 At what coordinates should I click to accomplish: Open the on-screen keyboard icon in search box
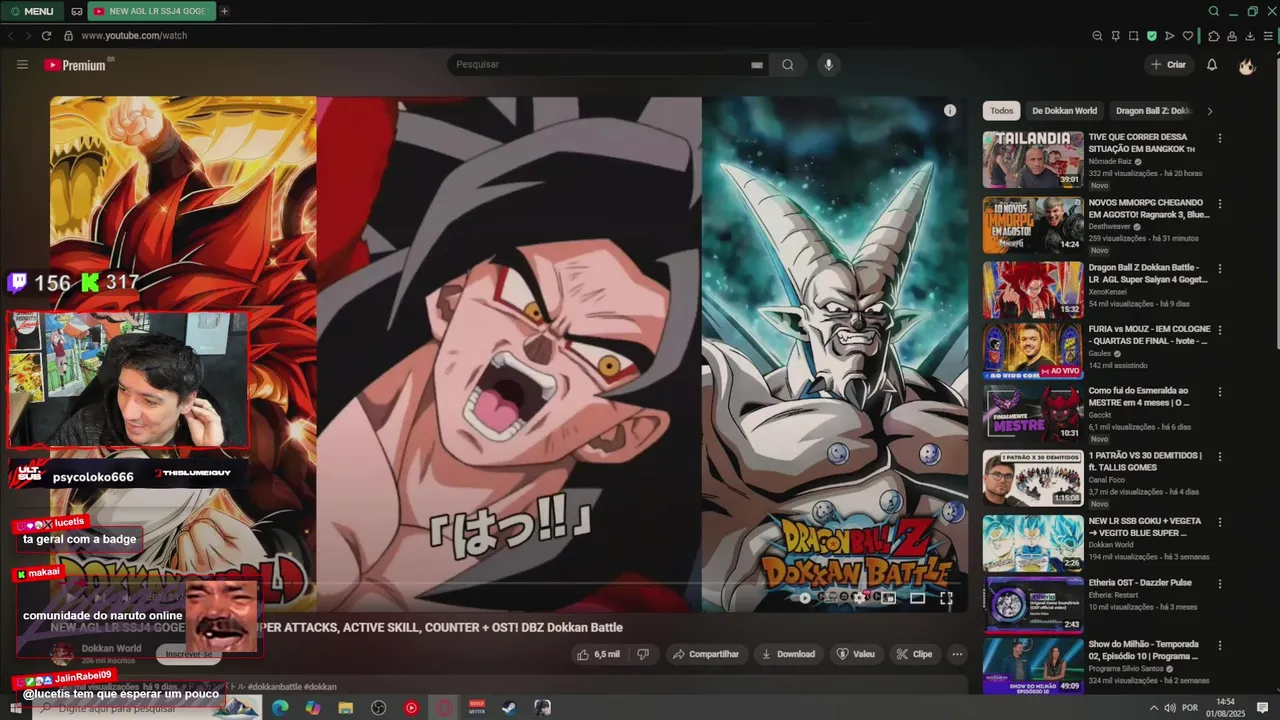pyautogui.click(x=757, y=65)
